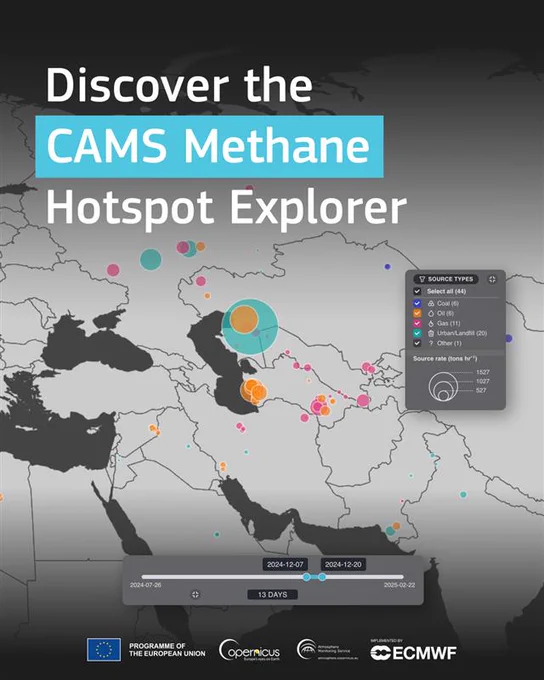Viewport: 544px width, 680px height.
Task: Click the European Union flag logo
Action: click(x=104, y=649)
